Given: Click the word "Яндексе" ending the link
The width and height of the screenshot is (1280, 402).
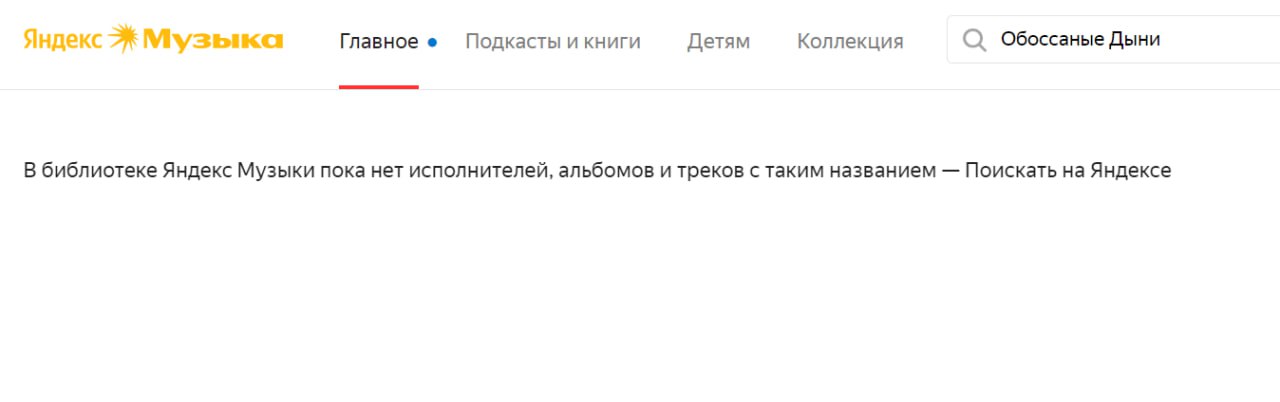Looking at the screenshot, I should click(x=1132, y=171).
